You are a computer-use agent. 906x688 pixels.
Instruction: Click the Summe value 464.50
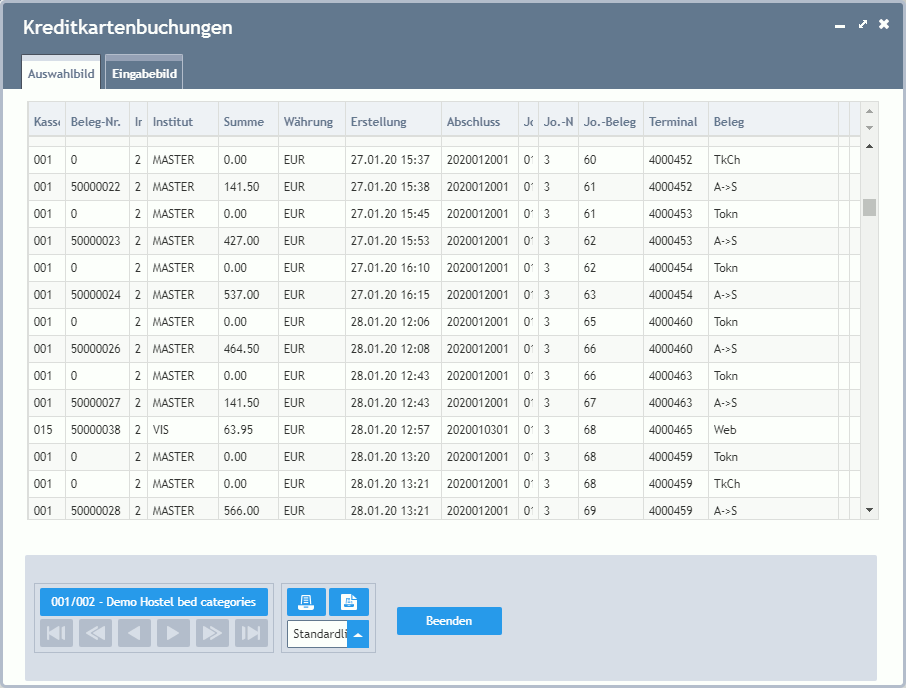point(242,349)
